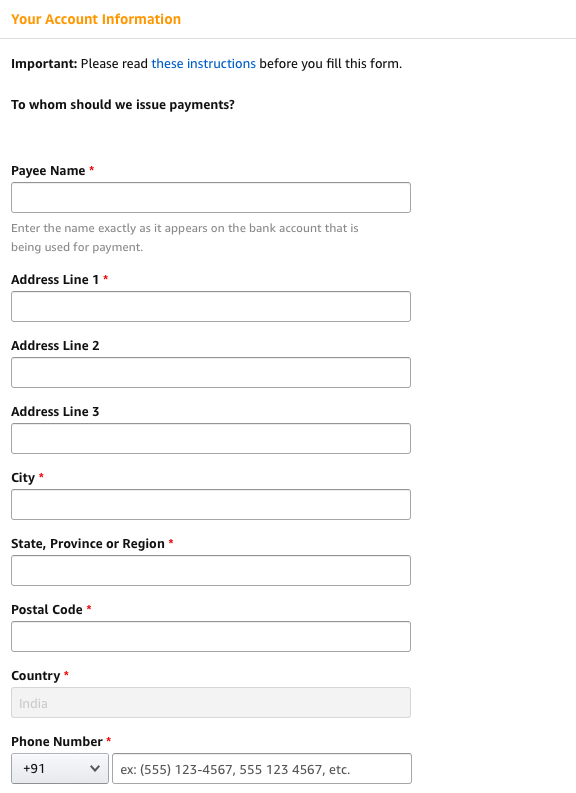This screenshot has height=793, width=576.
Task: Click the Payee Name text field
Action: pos(211,197)
